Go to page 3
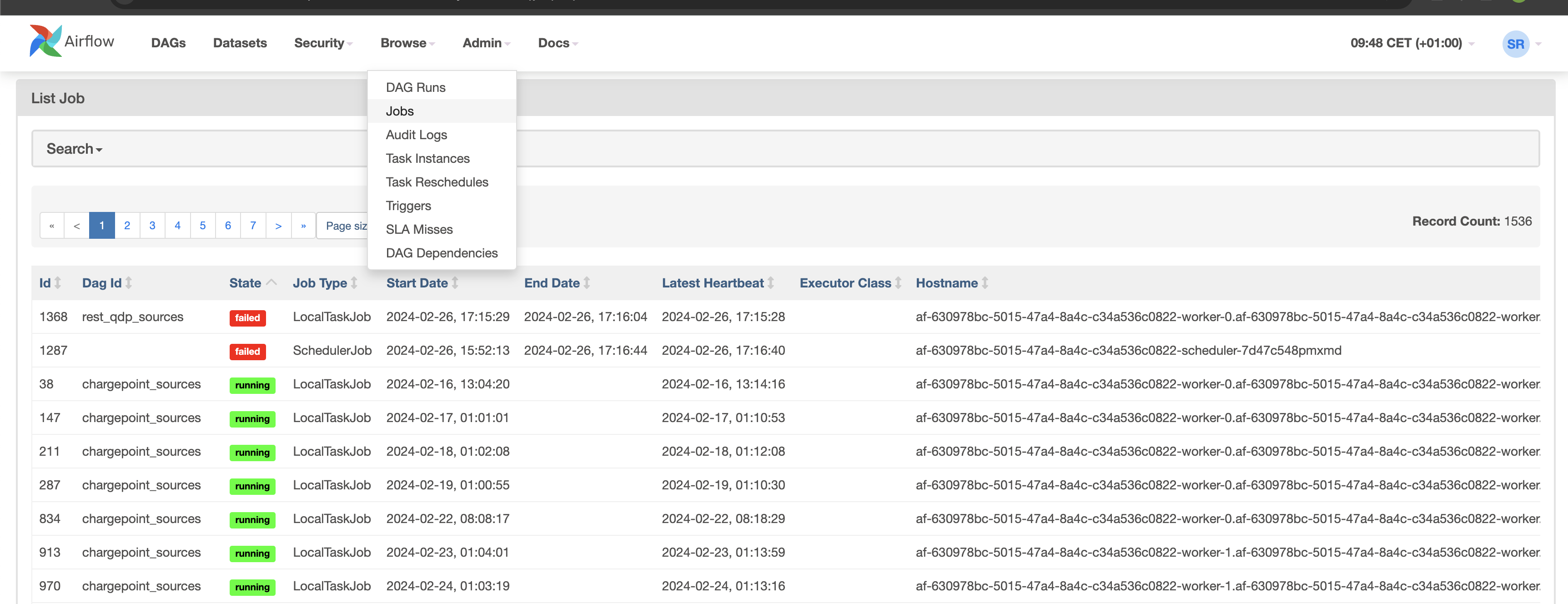 [x=152, y=226]
